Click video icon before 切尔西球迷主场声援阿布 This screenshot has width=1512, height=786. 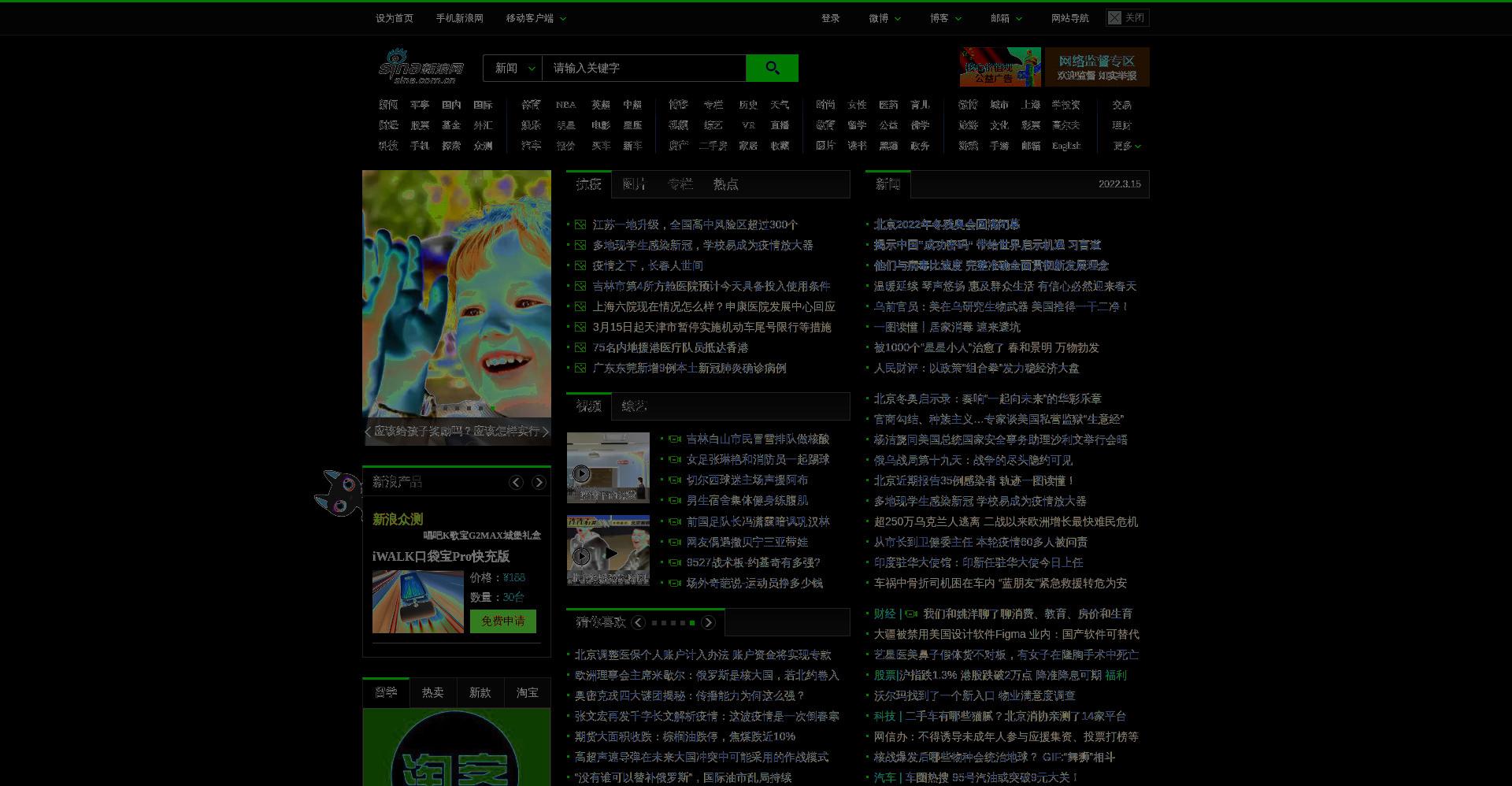click(x=675, y=480)
